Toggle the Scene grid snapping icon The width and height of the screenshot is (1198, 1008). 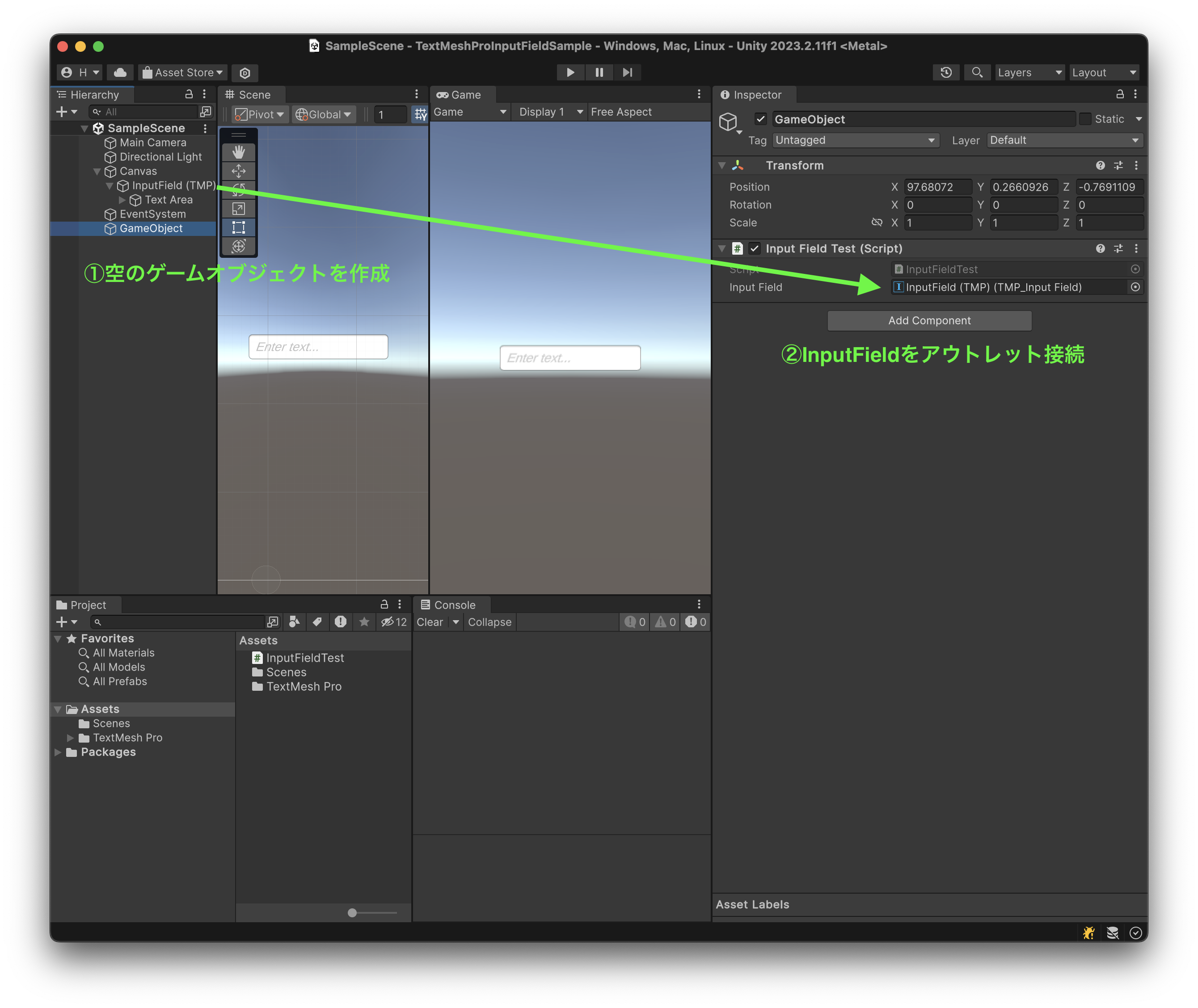420,114
